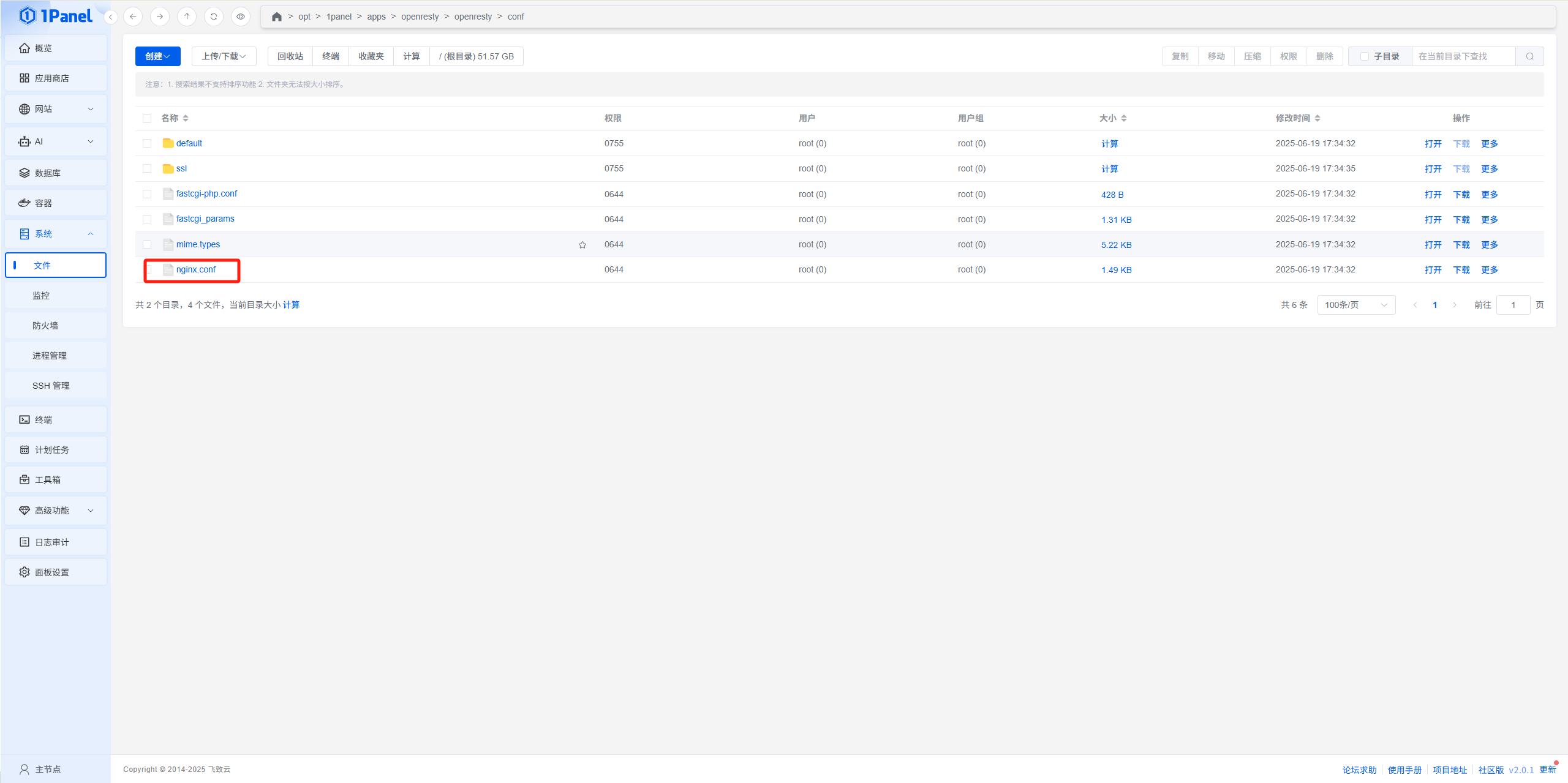
Task: Click the search magnifier icon
Action: (x=1529, y=56)
